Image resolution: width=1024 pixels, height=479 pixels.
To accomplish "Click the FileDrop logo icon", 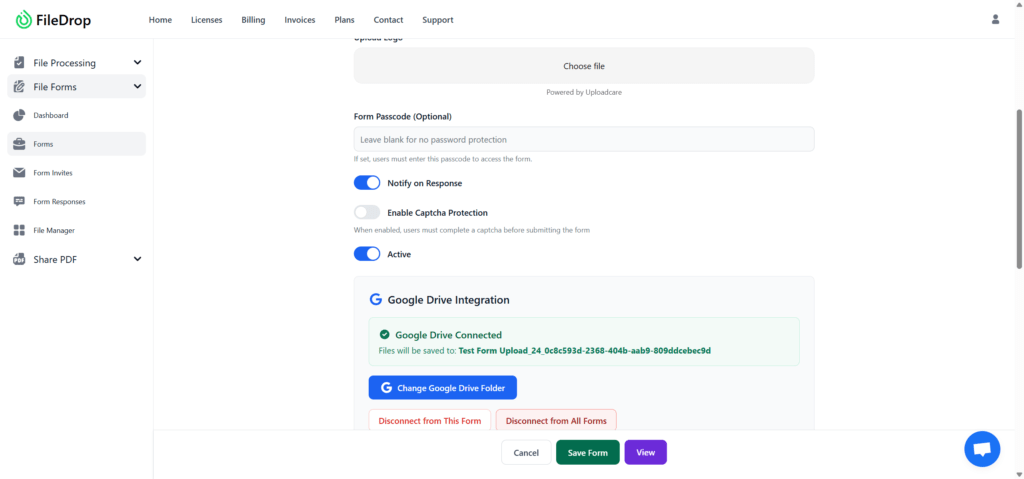I will 24,20.
